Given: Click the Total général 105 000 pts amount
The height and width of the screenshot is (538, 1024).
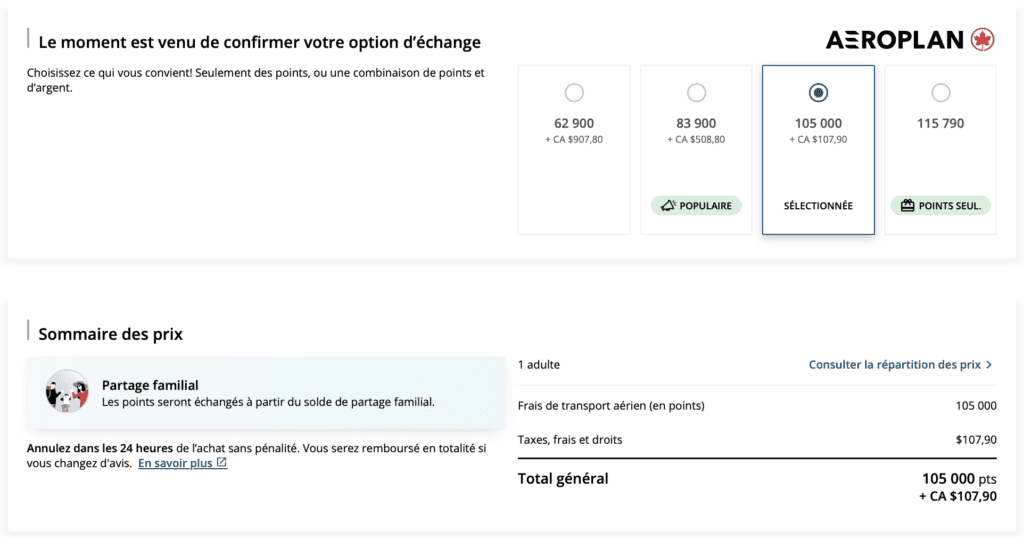Looking at the screenshot, I should [958, 479].
